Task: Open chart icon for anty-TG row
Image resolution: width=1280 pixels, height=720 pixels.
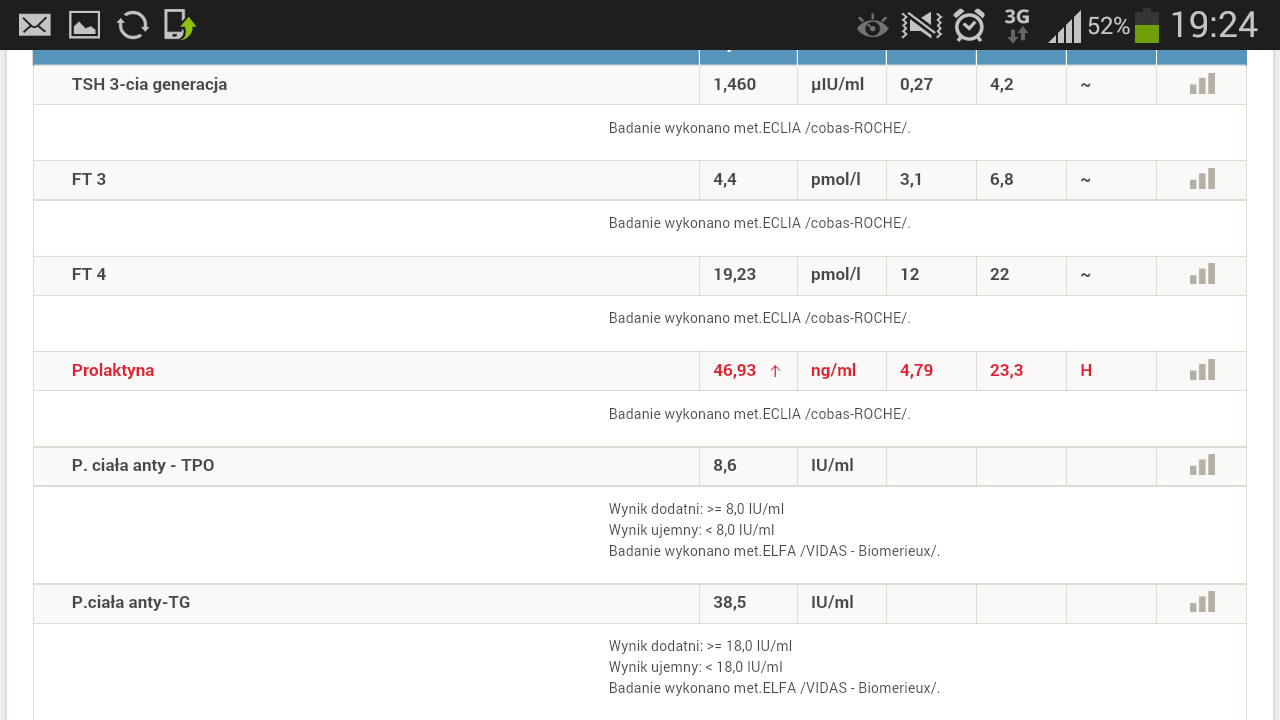Action: [1202, 602]
